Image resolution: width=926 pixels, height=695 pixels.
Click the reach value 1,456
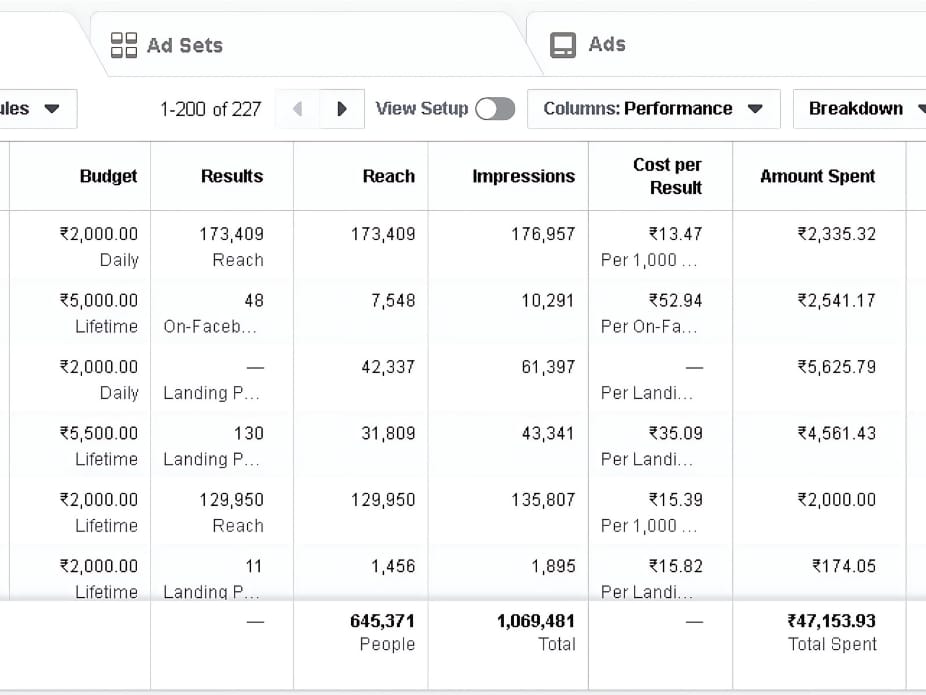click(393, 566)
